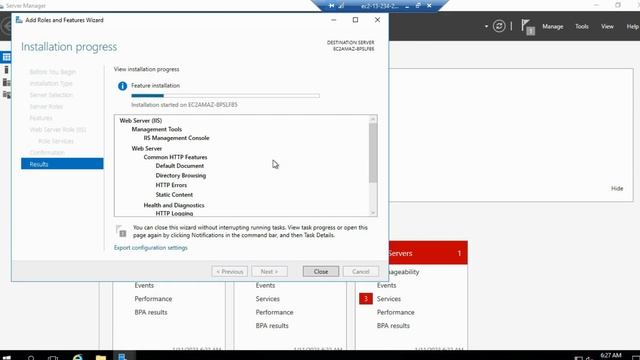Viewport: 640px width, 360px height.
Task: Select the All Servers sidebar icon
Action: pos(6,82)
